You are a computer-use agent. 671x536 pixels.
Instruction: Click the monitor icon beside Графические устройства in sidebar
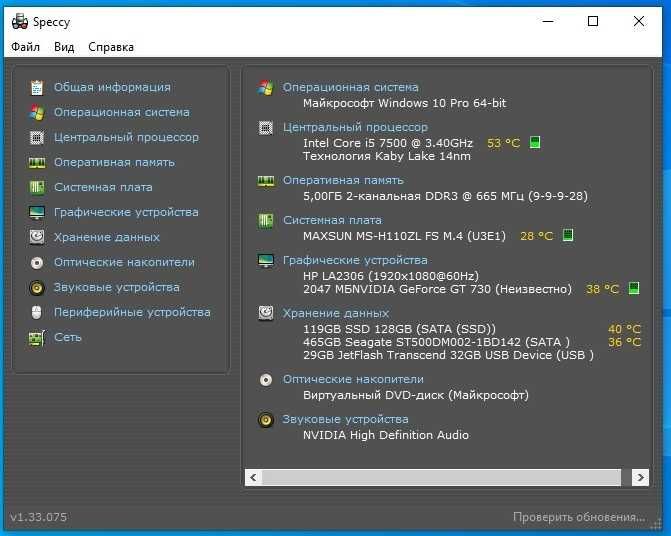point(37,213)
